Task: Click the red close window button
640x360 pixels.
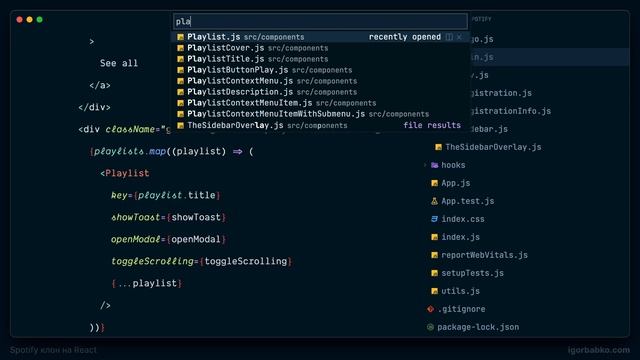Action: coord(19,19)
